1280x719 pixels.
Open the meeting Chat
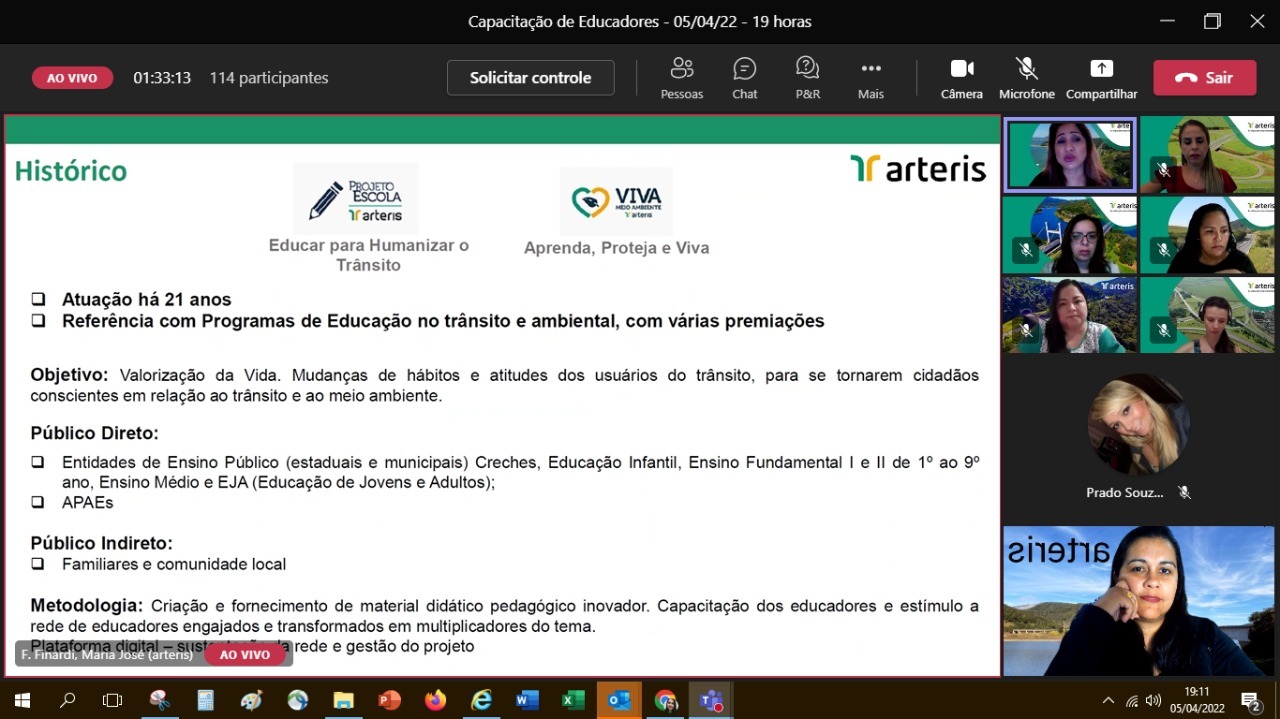(744, 78)
